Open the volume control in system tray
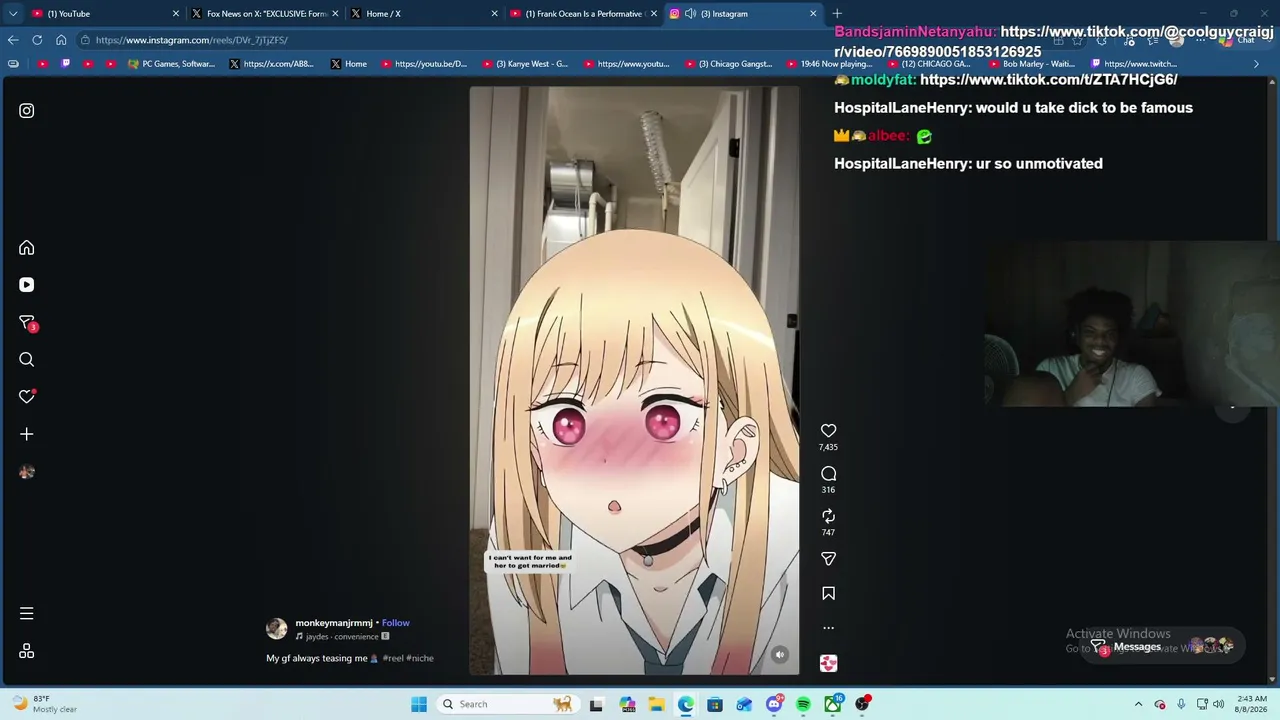This screenshot has width=1280, height=720. click(x=1218, y=704)
